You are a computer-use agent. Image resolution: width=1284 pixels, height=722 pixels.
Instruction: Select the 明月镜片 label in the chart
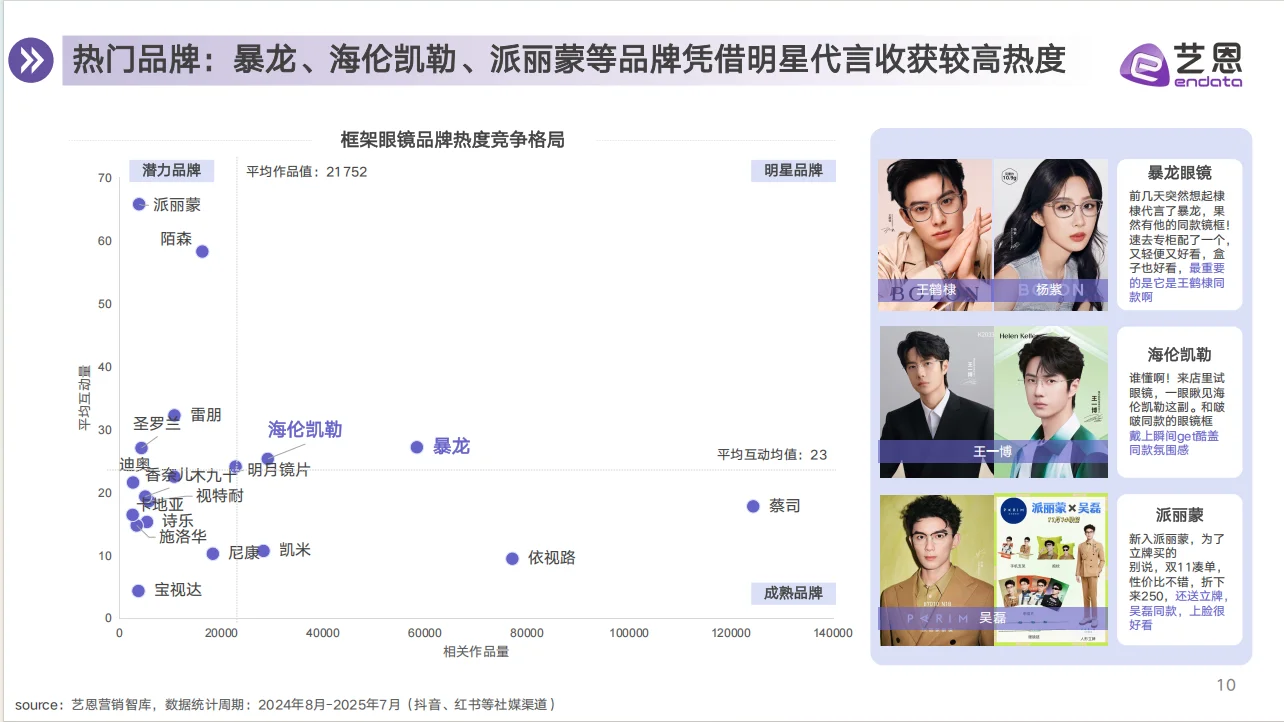coord(279,470)
